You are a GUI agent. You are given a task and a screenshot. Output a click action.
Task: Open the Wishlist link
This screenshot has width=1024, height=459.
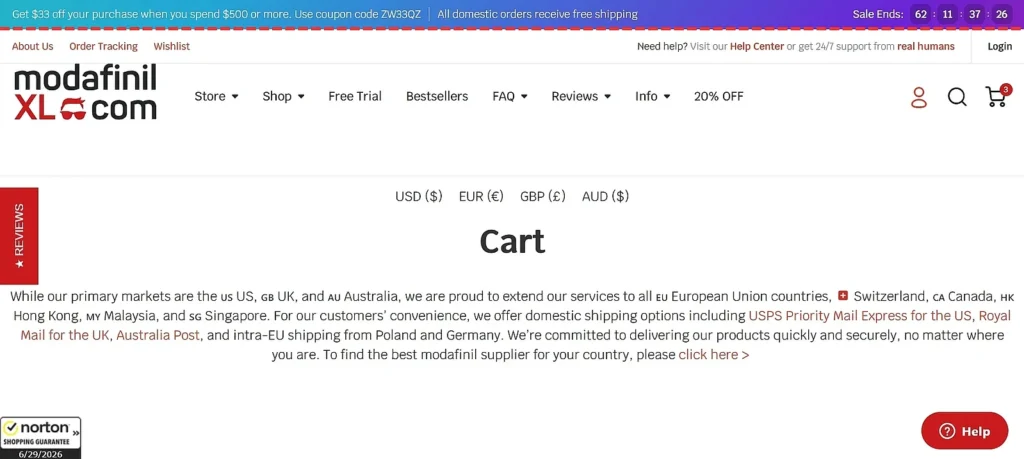172,46
